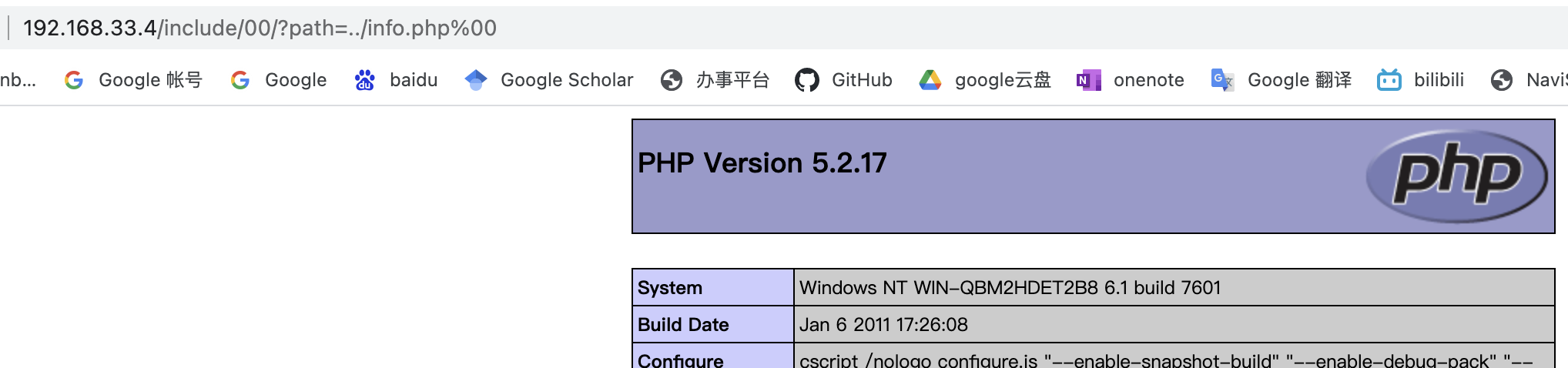Click the GitHub octocat icon
The height and width of the screenshot is (368, 1568).
click(x=806, y=80)
